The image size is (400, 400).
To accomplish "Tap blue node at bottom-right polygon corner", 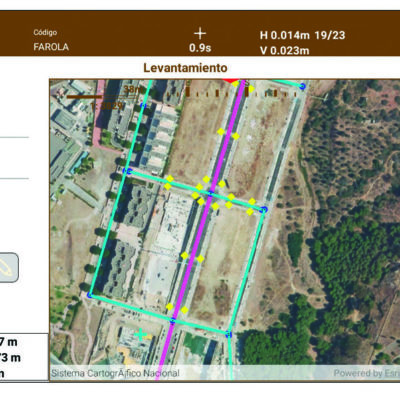I will pos(228,334).
